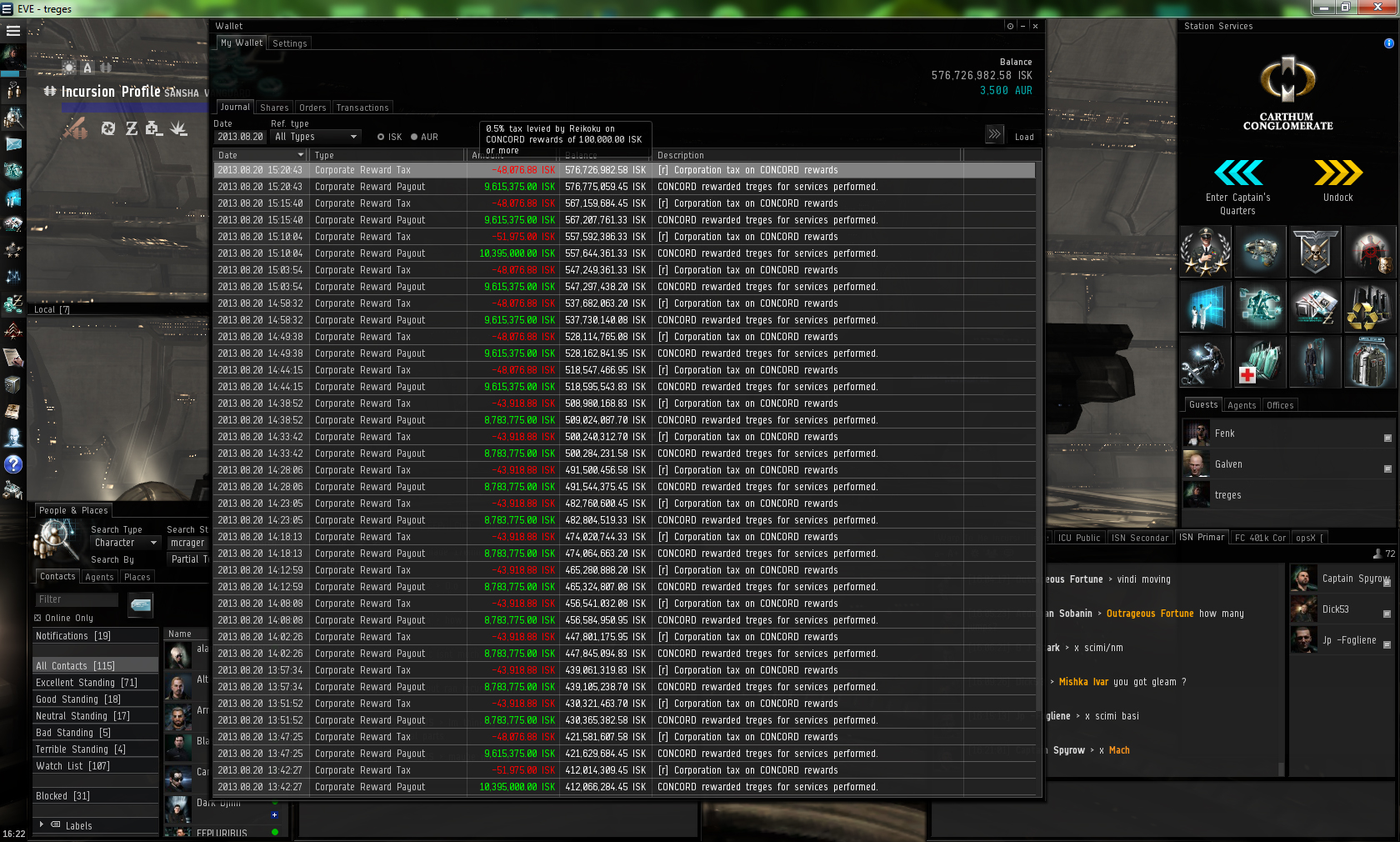This screenshot has width=1400, height=842.
Task: Open EVE Mail envelope icon in Neocom
Action: (13, 144)
